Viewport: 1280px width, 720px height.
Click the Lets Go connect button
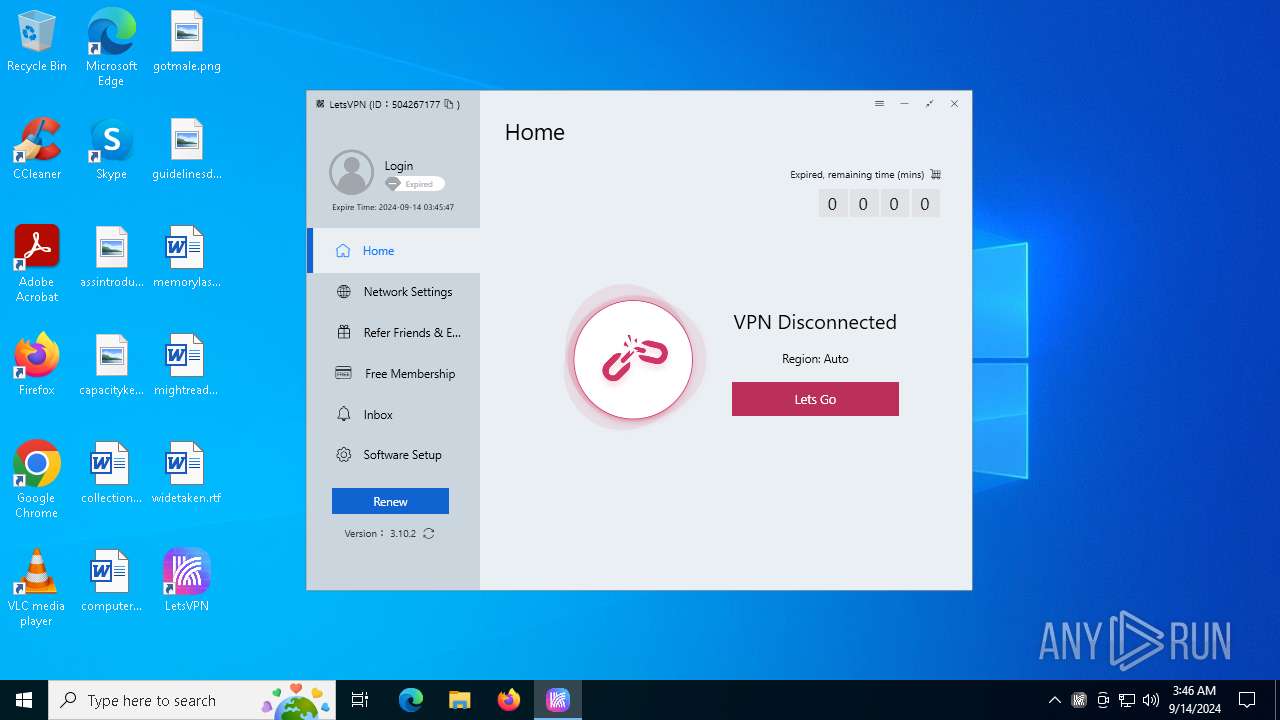(x=815, y=399)
